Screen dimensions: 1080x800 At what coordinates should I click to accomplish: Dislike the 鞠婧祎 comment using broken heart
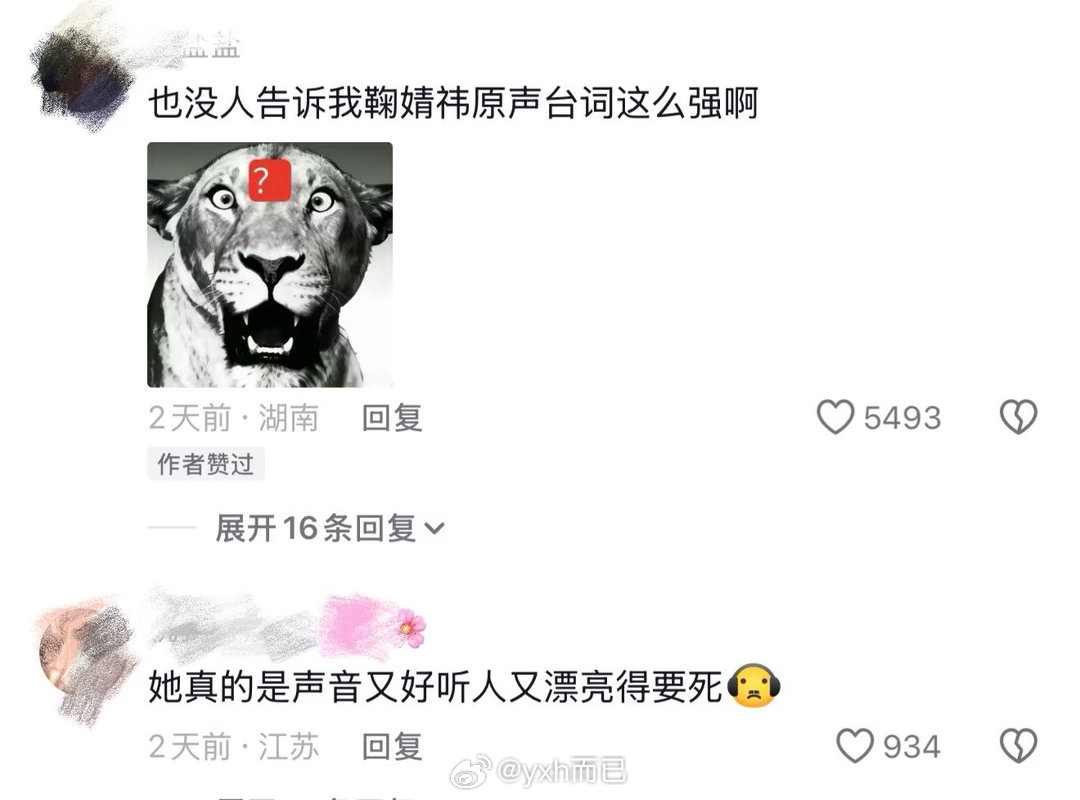coord(1018,417)
